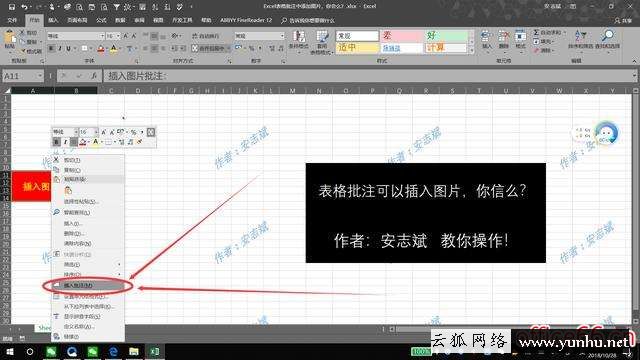Click the 格式刷 (Format Painter) button

31,51
